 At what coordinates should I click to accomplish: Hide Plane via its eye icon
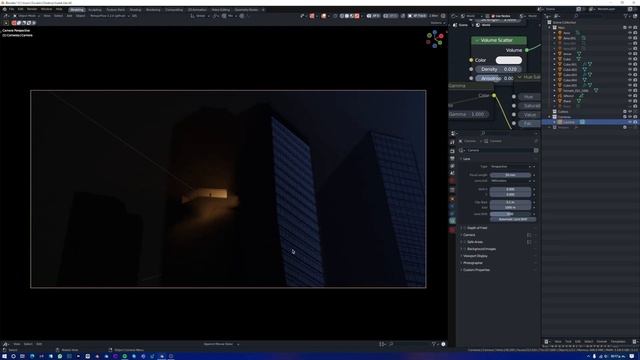630,101
